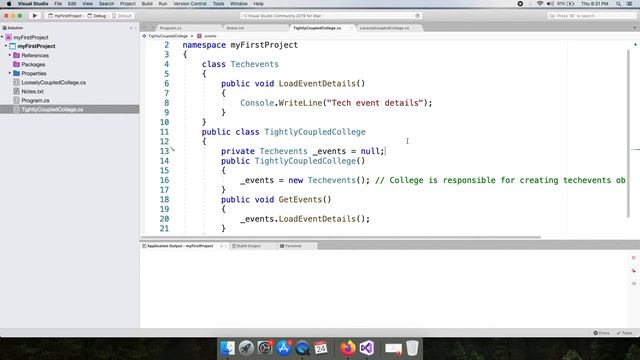Click the References folder icon
640x360 pixels.
tap(16, 55)
